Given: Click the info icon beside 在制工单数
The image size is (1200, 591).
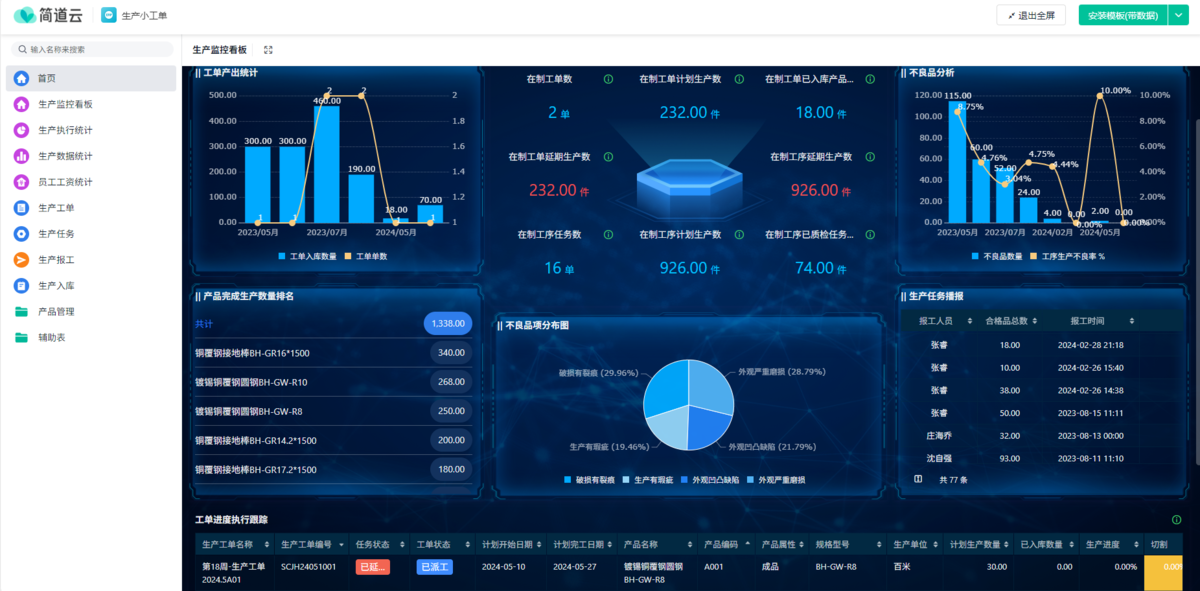Looking at the screenshot, I should [x=608, y=79].
